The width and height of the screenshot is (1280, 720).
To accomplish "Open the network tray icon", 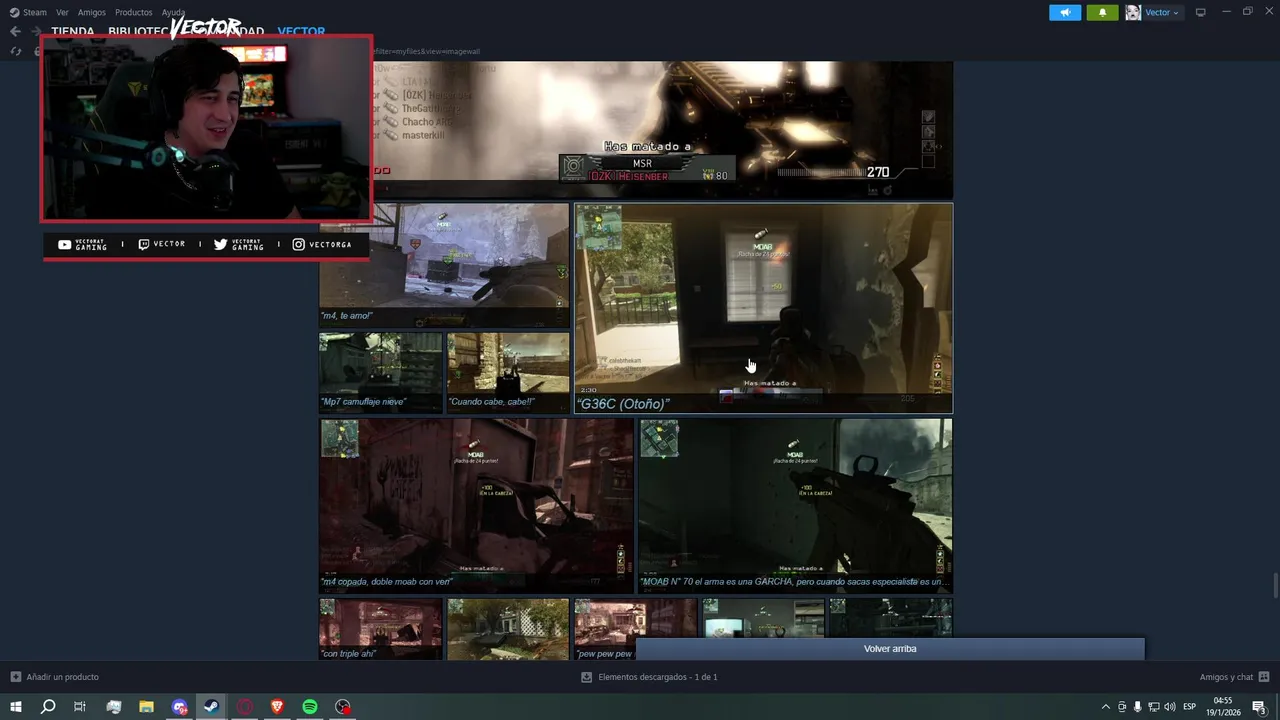I will 1153,707.
